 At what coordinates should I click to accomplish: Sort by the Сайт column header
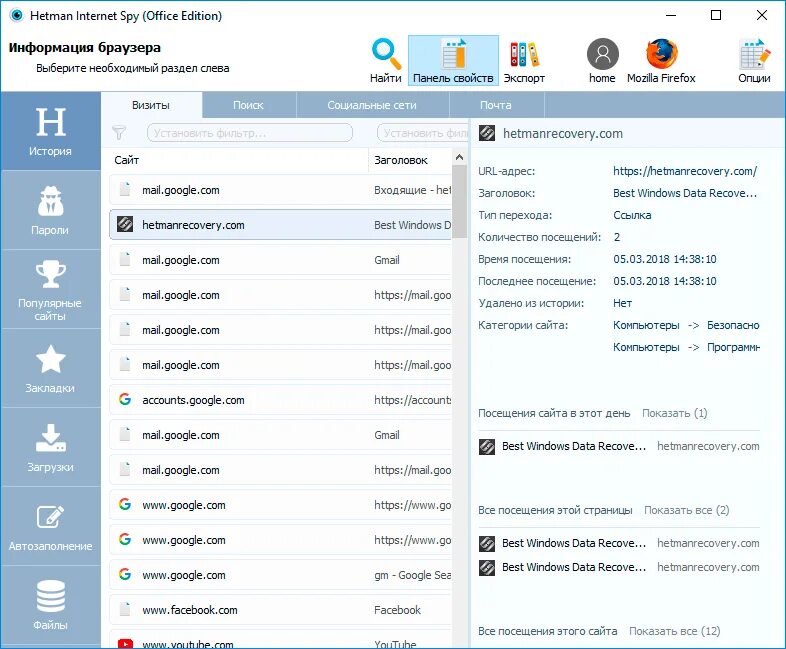click(239, 160)
